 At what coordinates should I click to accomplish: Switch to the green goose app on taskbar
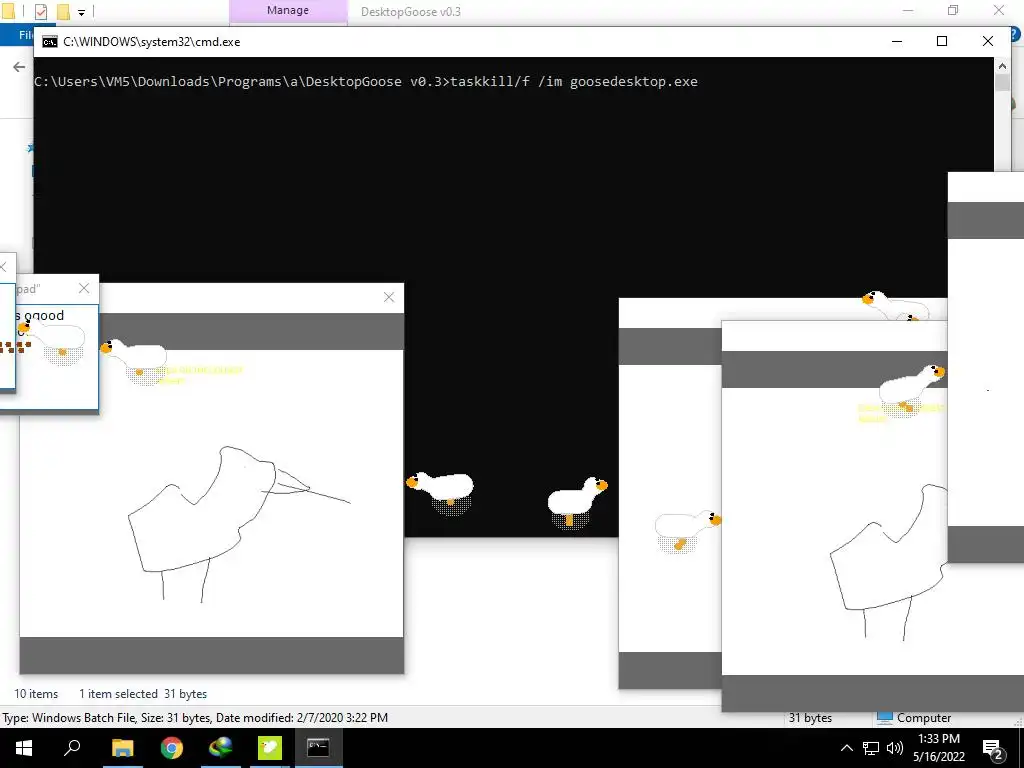click(270, 748)
